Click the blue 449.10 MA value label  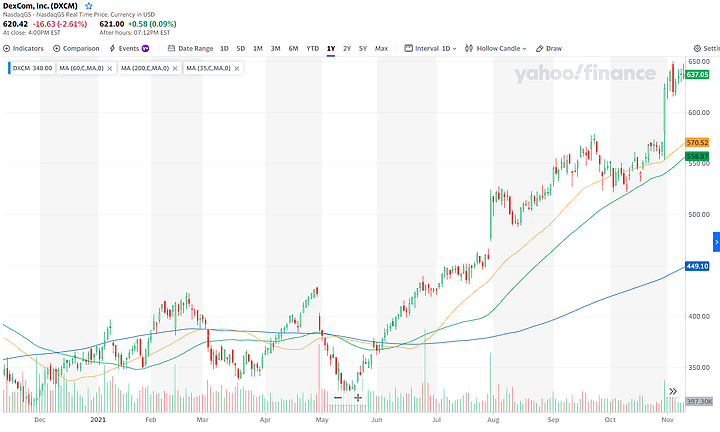point(697,266)
